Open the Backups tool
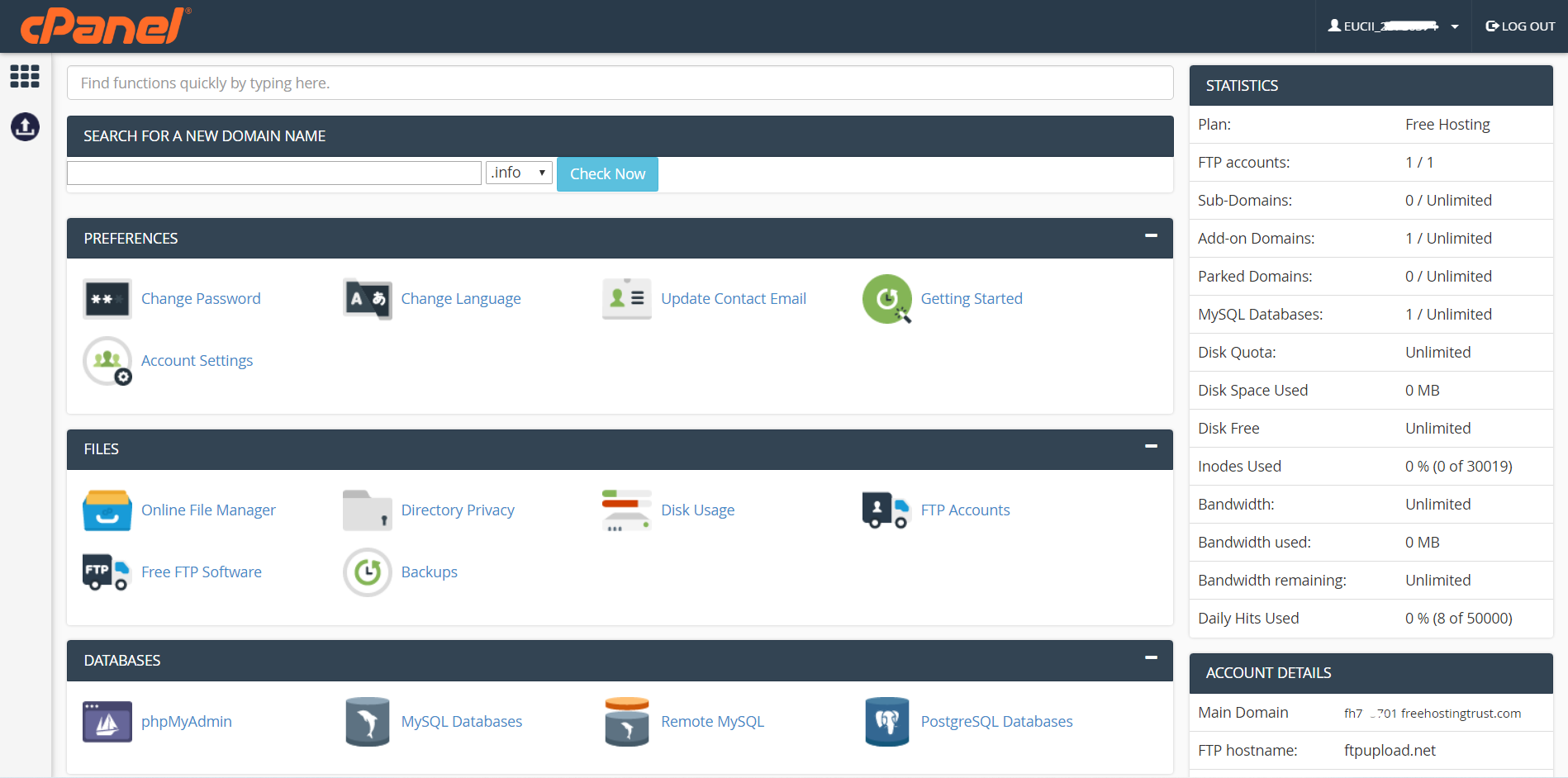 [429, 572]
